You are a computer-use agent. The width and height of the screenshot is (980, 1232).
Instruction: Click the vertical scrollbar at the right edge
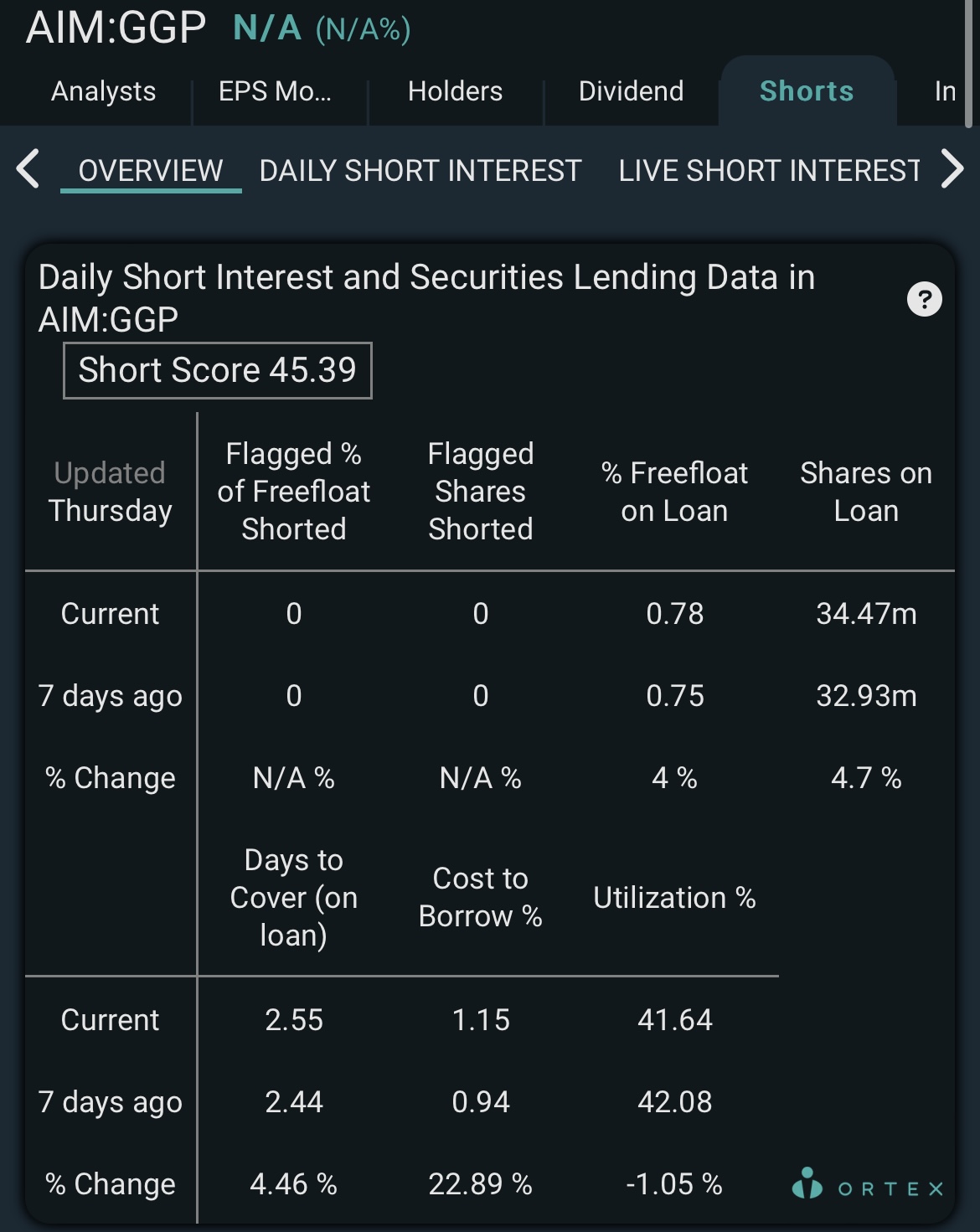969,64
